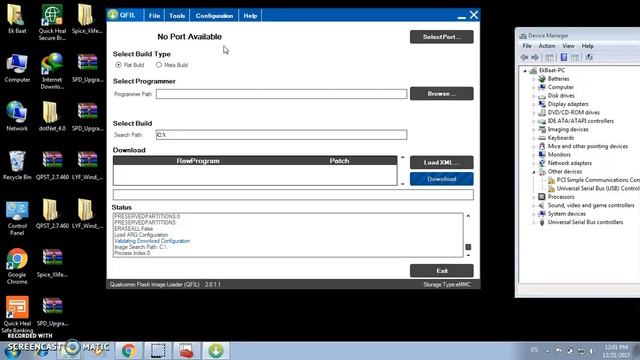Open the dotNet_4.0 folder
This screenshot has height=360, width=640.
click(51, 116)
